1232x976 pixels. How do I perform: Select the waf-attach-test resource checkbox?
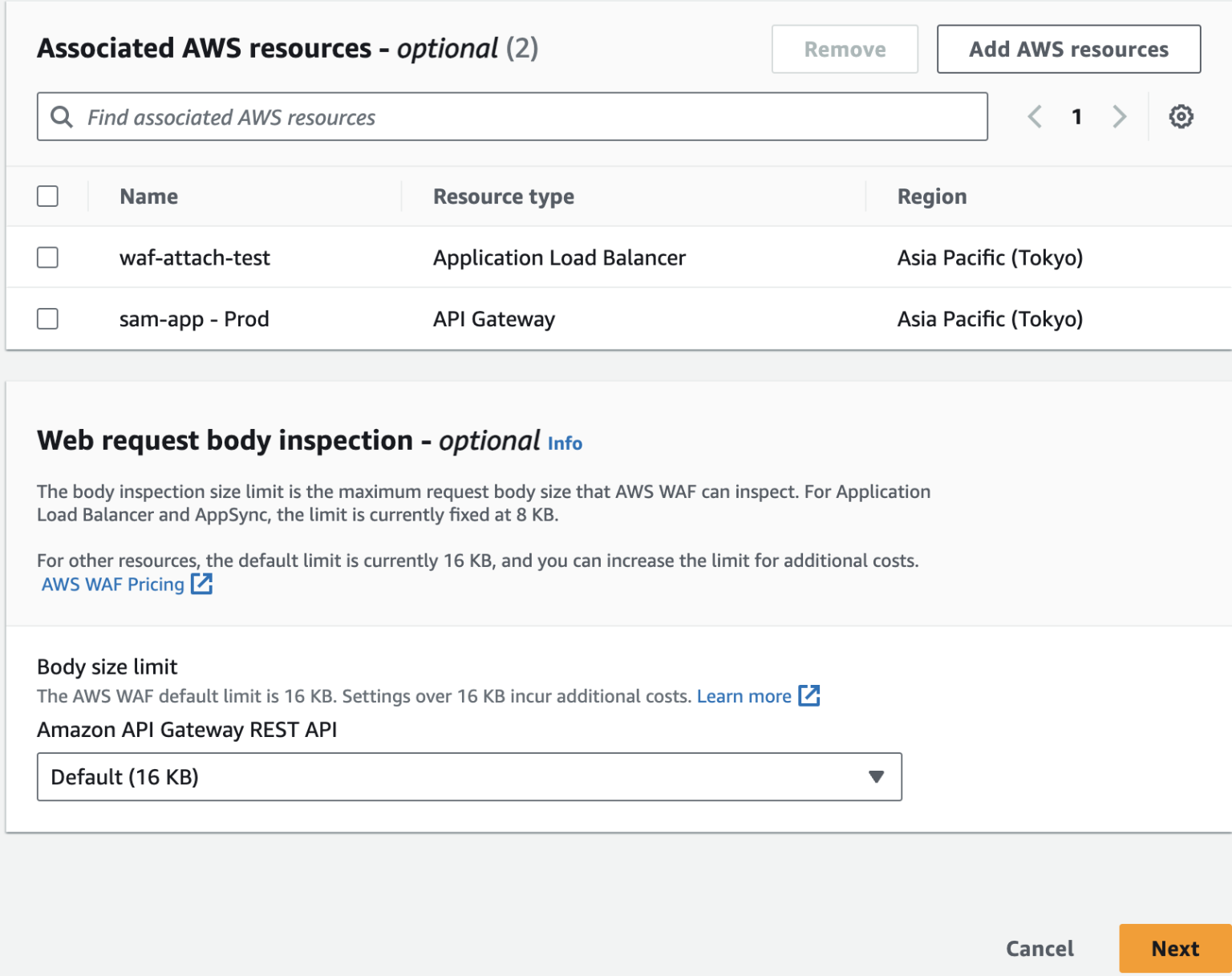point(47,257)
